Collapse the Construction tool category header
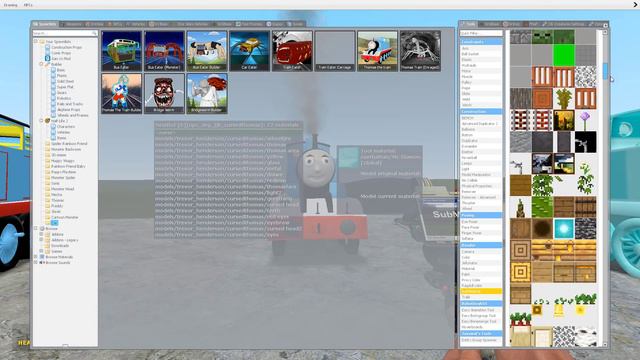Image resolution: width=640 pixels, height=360 pixels. [x=481, y=111]
